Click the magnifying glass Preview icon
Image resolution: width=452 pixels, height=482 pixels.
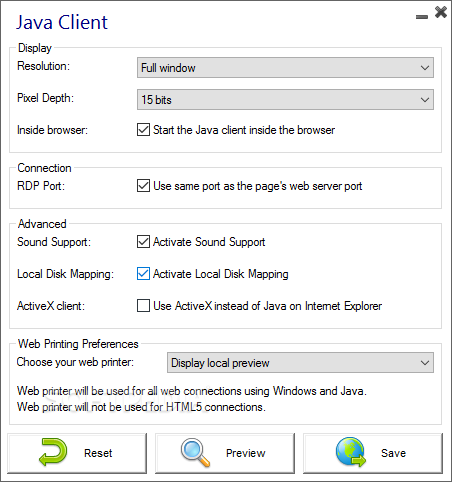195,452
